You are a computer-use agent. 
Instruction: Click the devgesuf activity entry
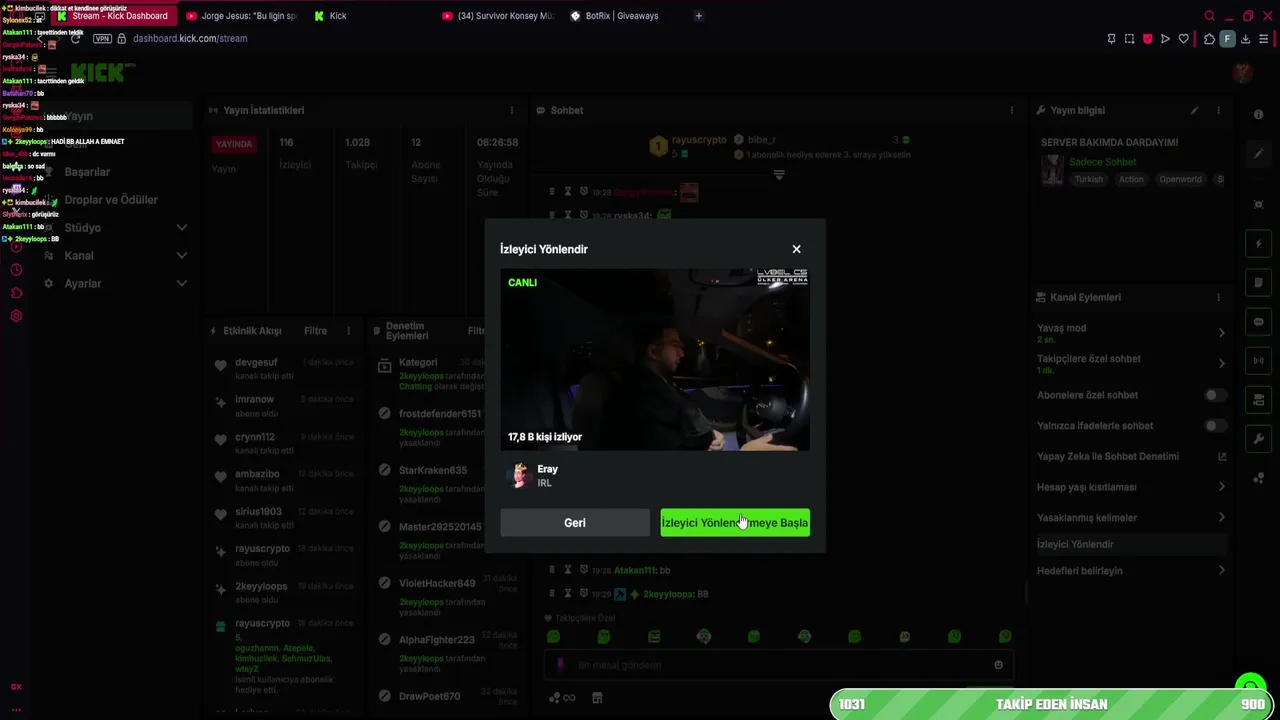coord(282,368)
